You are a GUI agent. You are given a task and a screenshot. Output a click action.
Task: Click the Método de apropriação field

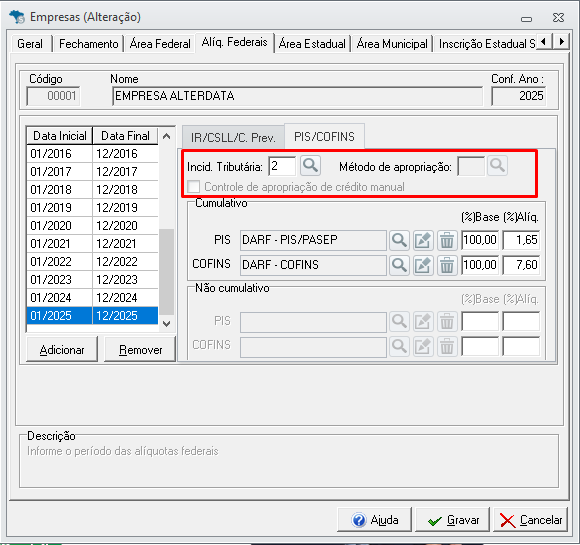point(471,166)
